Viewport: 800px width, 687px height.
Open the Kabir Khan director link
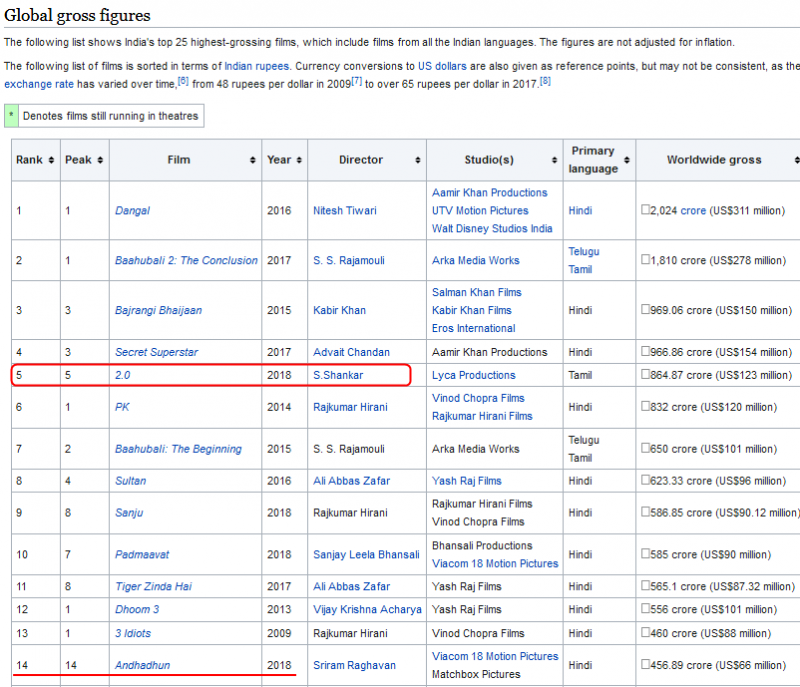pos(339,311)
